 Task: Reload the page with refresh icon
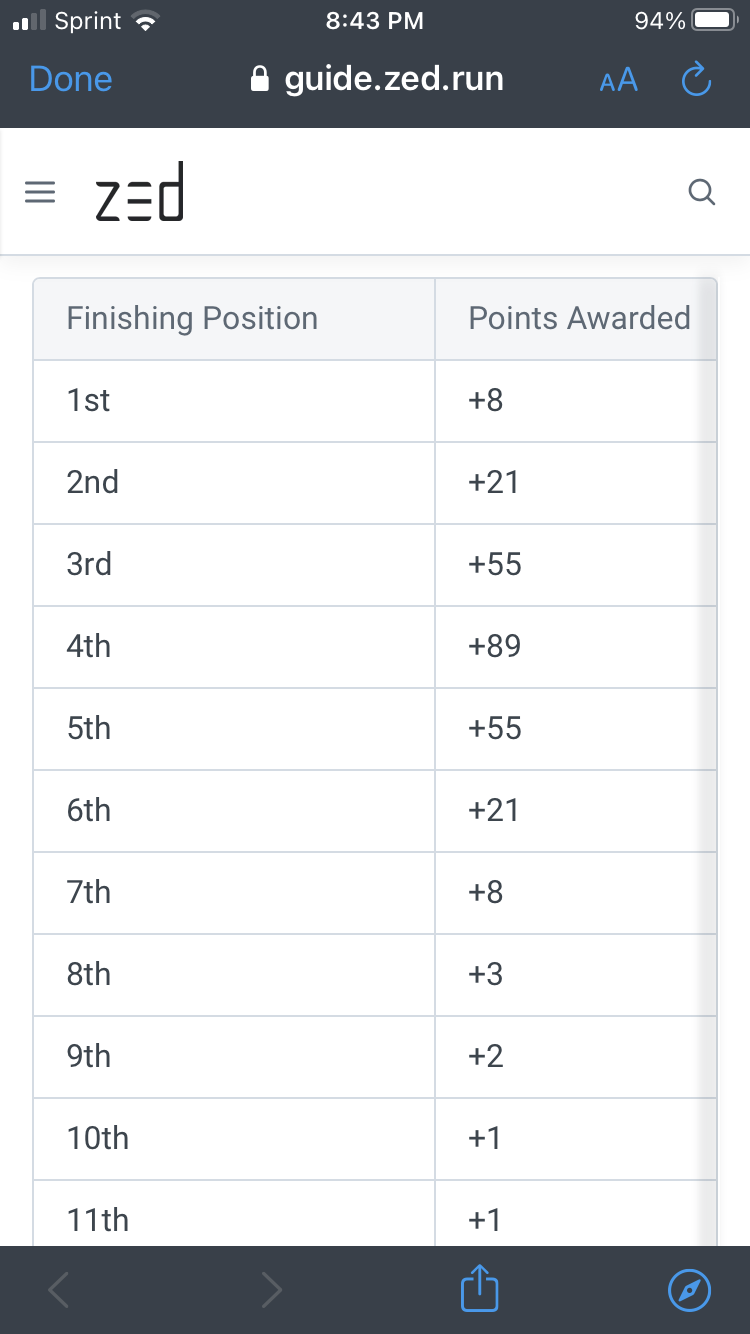[x=696, y=80]
